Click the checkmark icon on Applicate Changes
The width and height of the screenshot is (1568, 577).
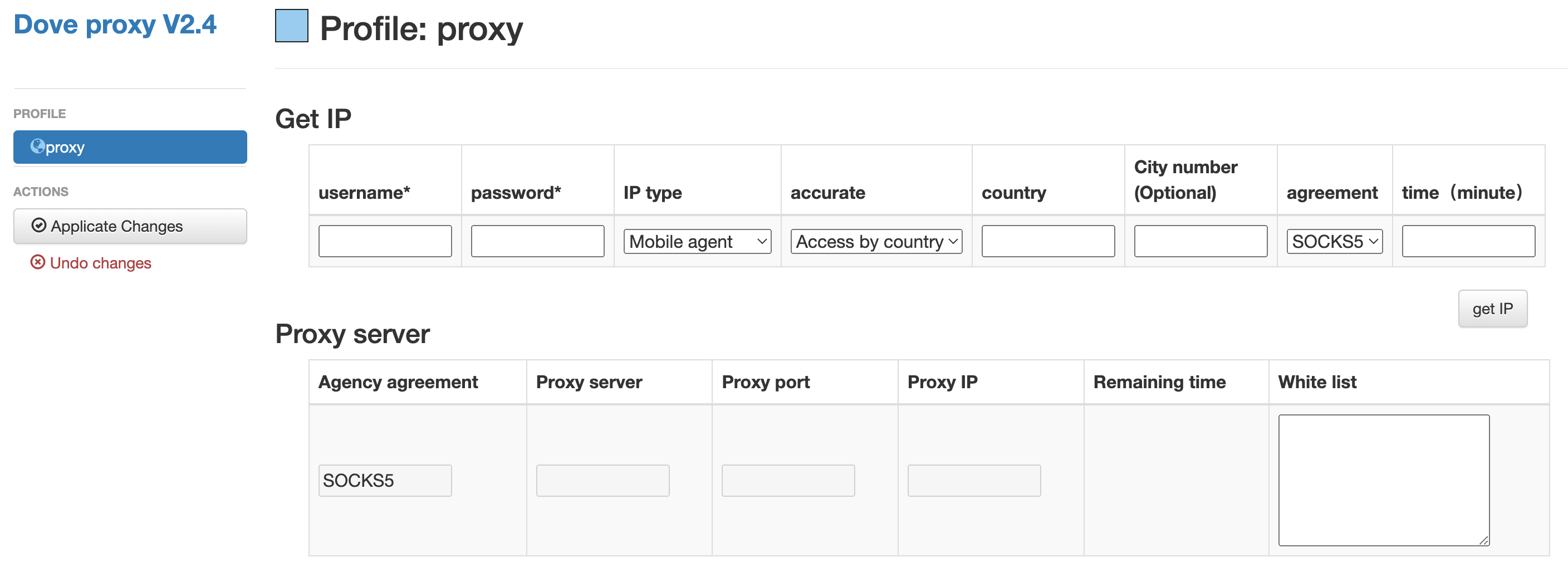point(39,226)
